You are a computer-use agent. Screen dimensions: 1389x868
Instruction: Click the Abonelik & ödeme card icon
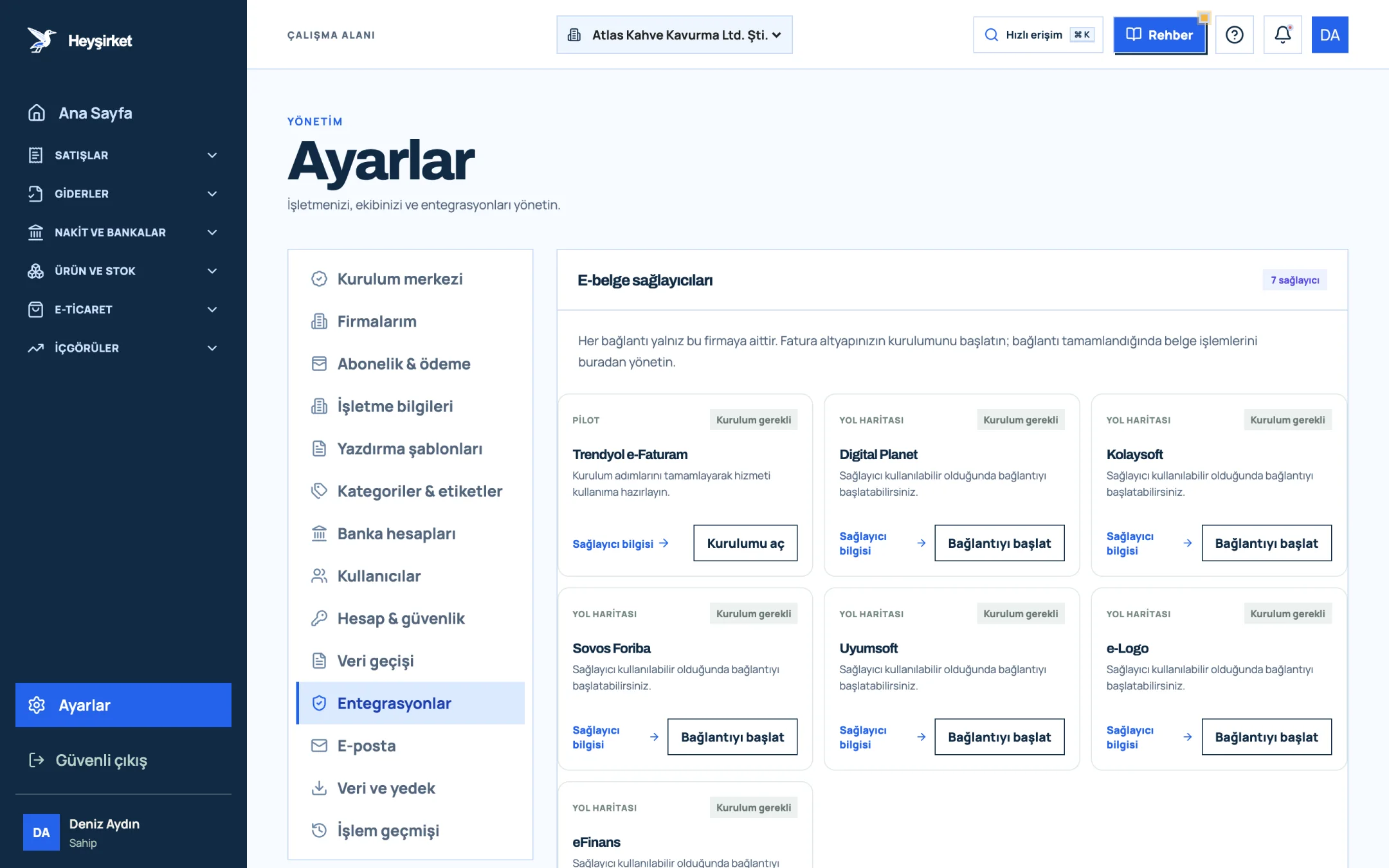319,364
